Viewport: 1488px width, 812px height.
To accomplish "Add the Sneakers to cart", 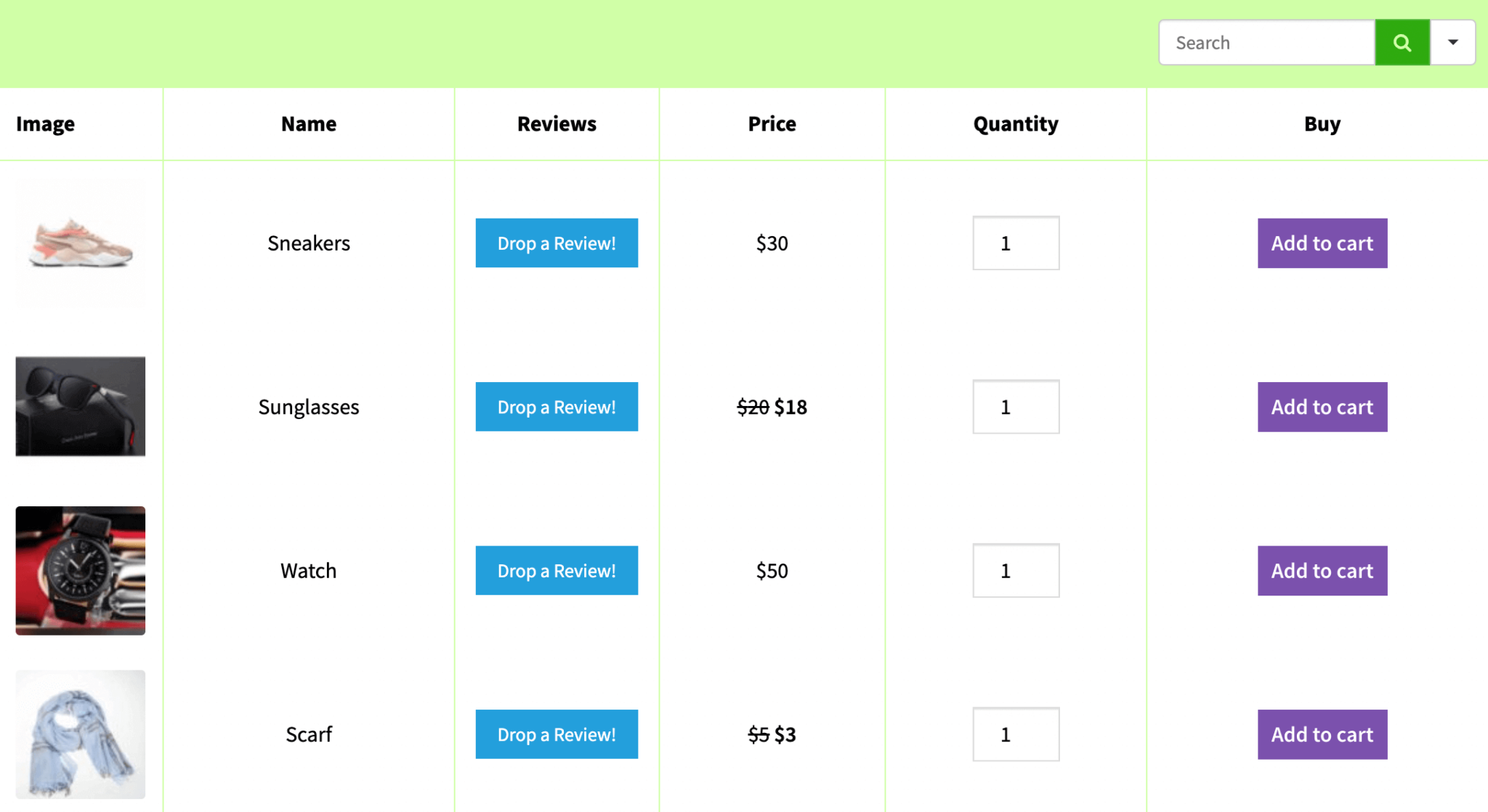I will pos(1322,243).
